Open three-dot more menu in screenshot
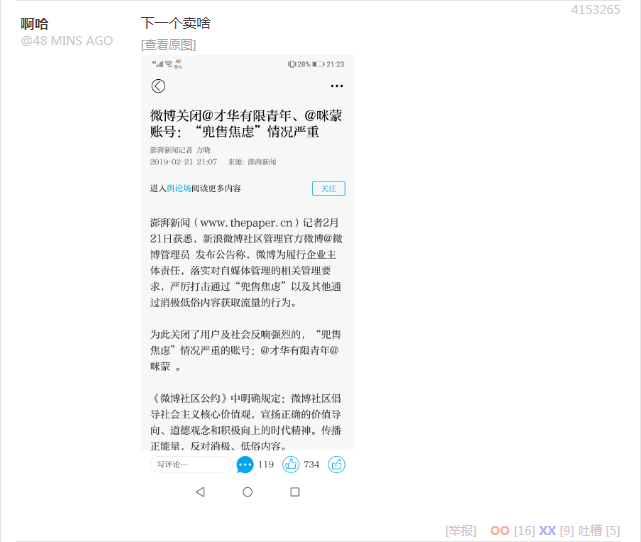Image resolution: width=641 pixels, height=542 pixels. click(x=337, y=86)
